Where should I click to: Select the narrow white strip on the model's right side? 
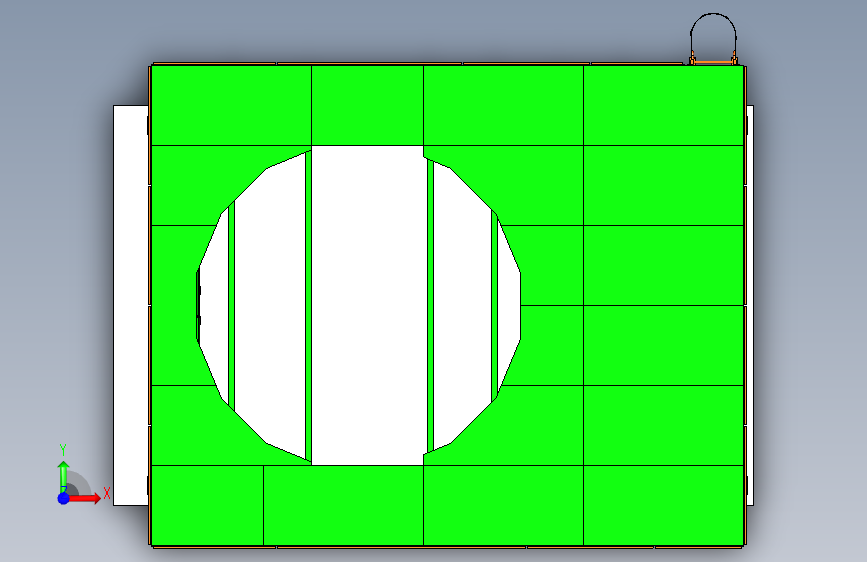pos(750,305)
